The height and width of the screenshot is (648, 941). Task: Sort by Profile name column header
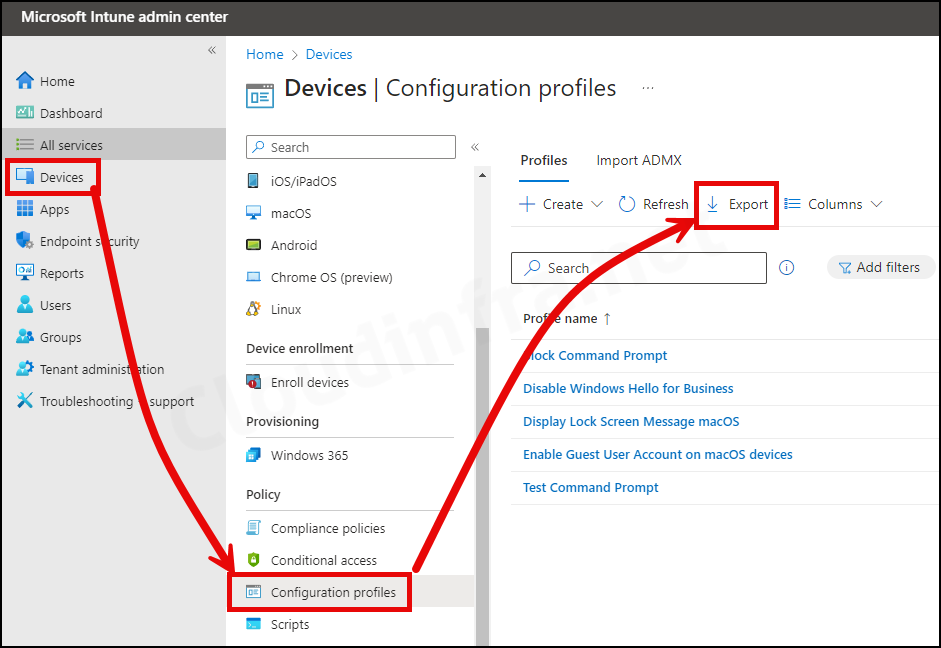pos(567,319)
